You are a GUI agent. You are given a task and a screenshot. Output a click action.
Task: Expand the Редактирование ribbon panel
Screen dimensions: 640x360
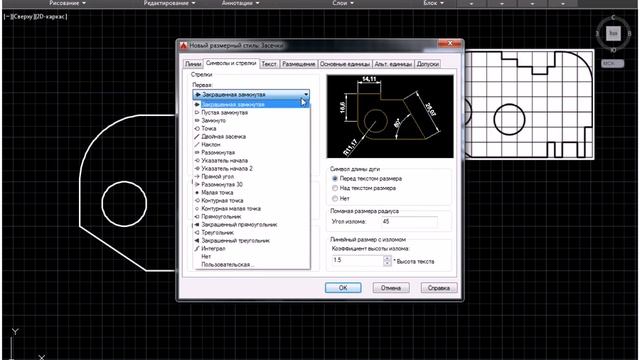point(169,3)
